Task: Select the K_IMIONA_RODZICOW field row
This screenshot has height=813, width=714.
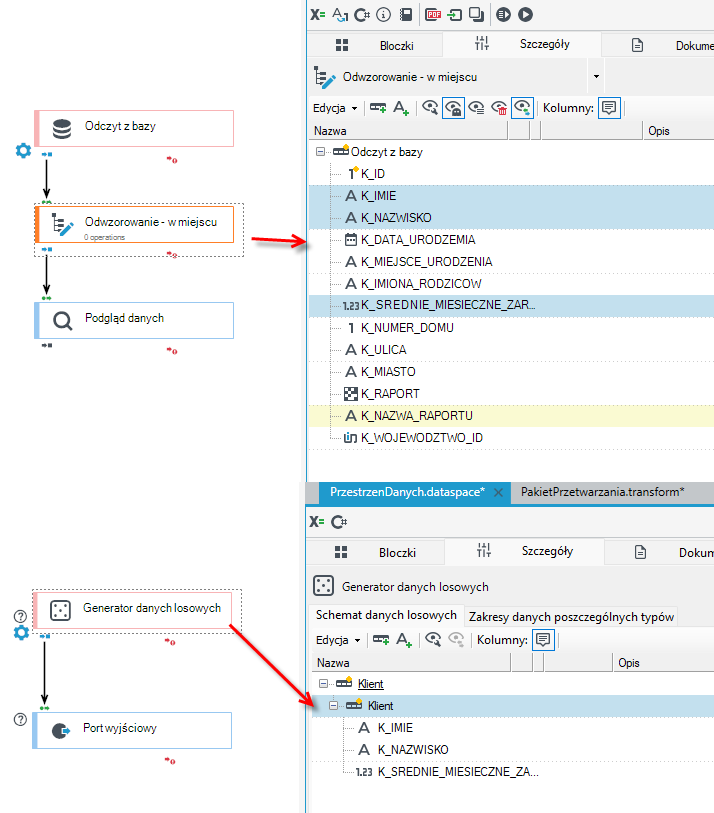Action: coord(511,284)
